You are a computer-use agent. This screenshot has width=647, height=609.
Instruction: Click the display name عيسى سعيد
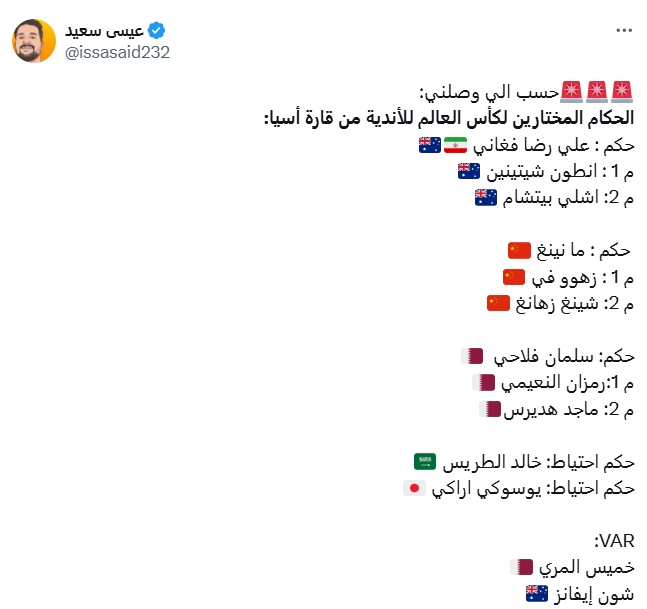tap(104, 31)
